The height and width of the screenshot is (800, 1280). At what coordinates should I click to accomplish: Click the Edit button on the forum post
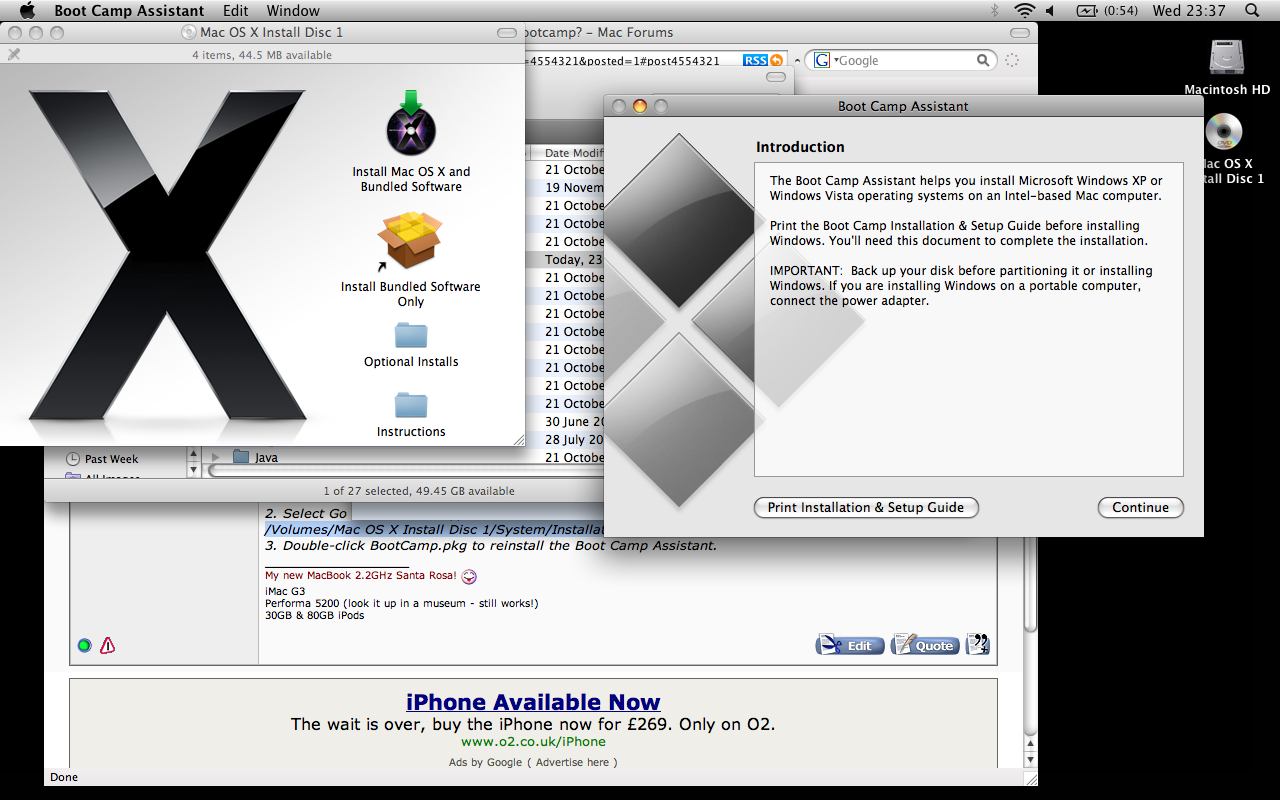[850, 644]
